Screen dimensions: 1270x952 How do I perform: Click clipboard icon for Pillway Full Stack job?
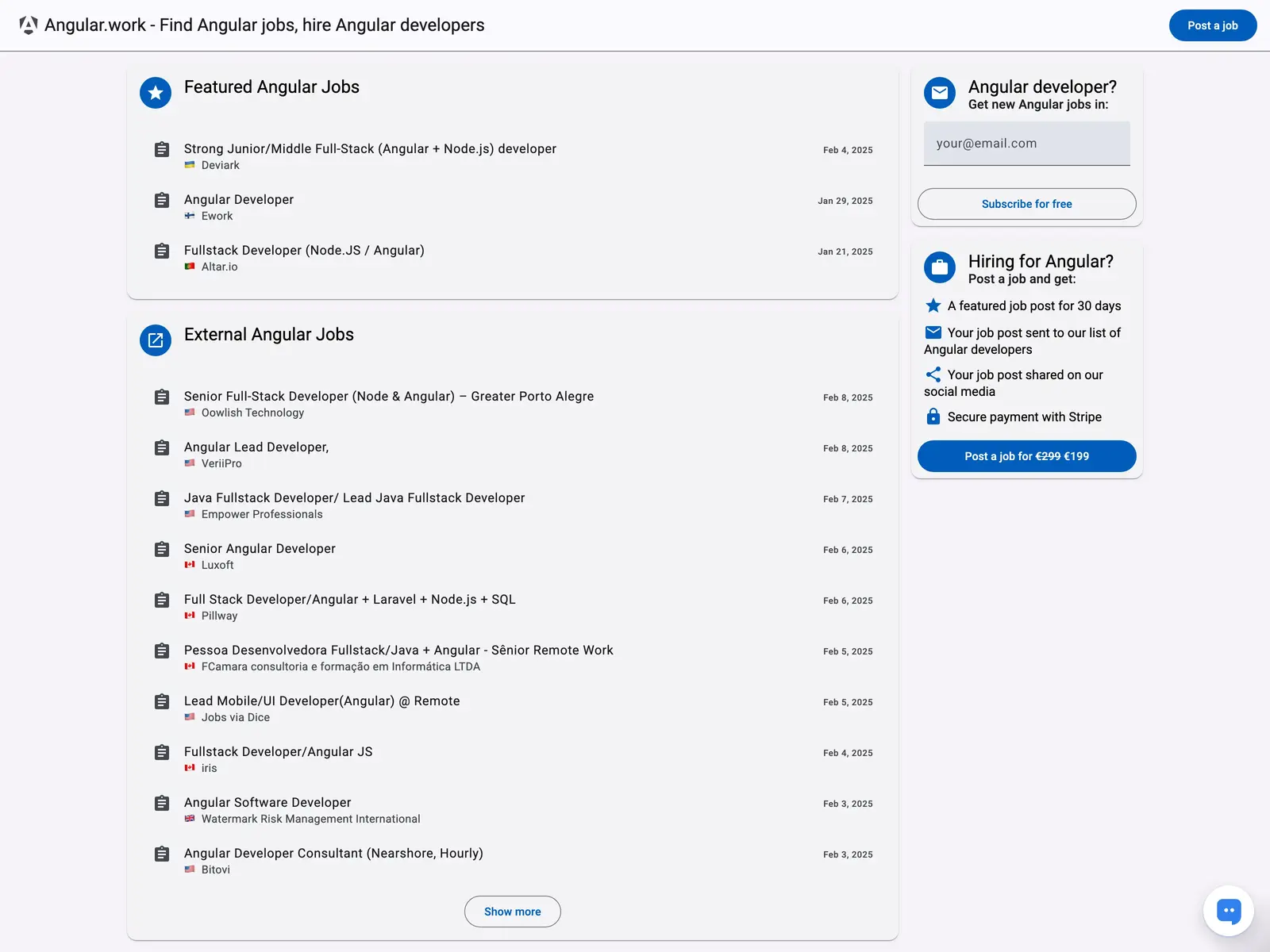pos(162,600)
